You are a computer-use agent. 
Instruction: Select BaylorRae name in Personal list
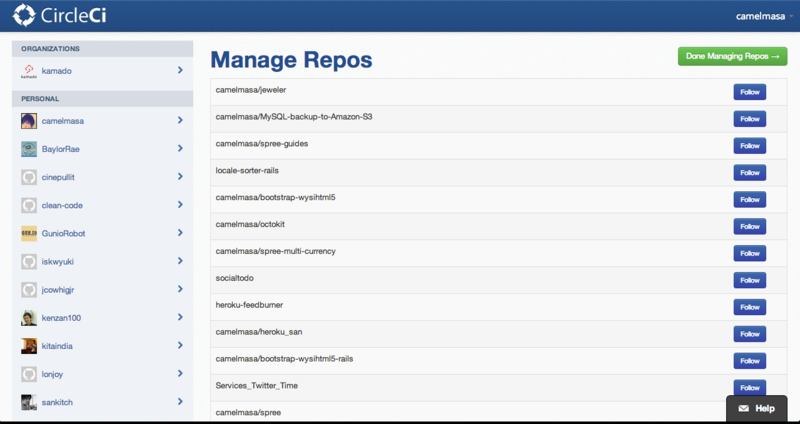[61, 149]
